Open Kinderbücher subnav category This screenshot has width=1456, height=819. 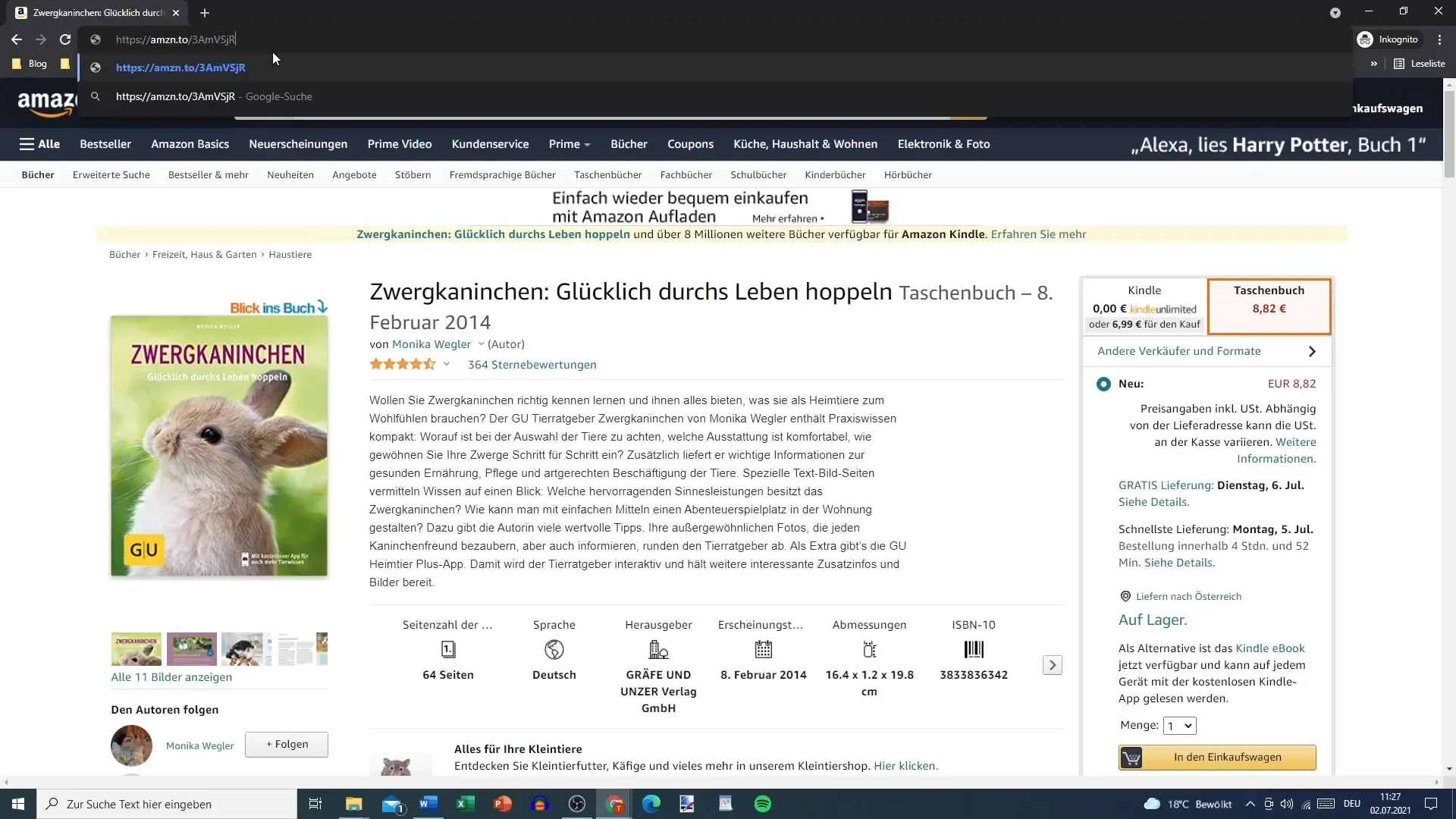click(835, 175)
